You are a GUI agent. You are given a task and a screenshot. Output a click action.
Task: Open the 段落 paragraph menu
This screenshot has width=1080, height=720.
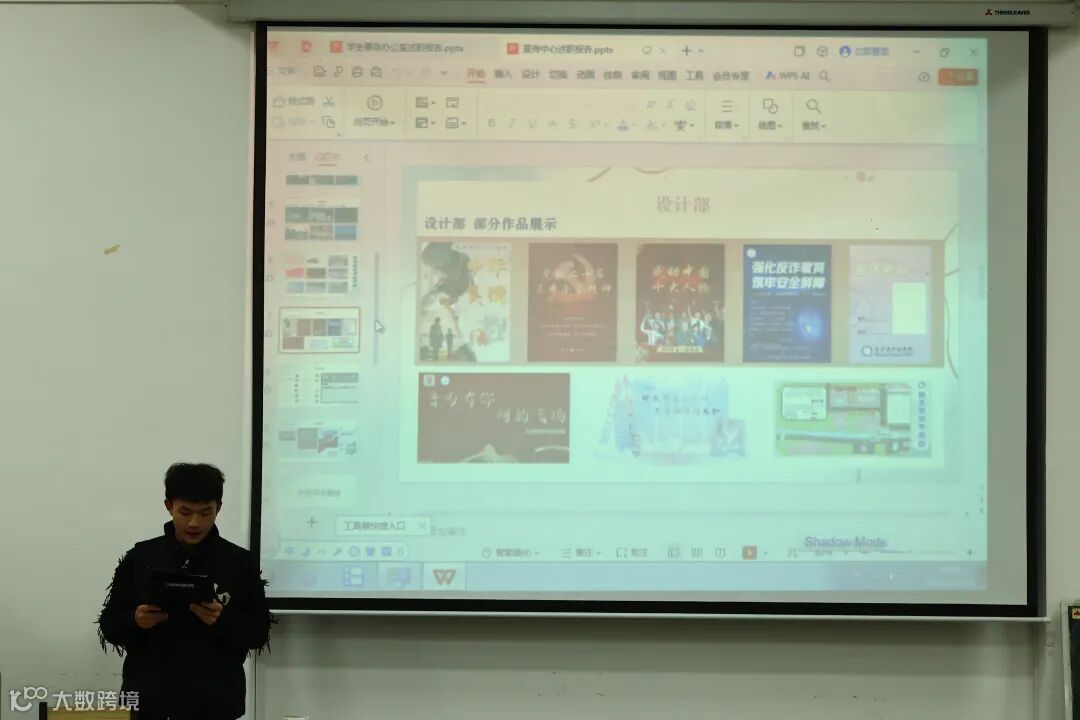(726, 114)
